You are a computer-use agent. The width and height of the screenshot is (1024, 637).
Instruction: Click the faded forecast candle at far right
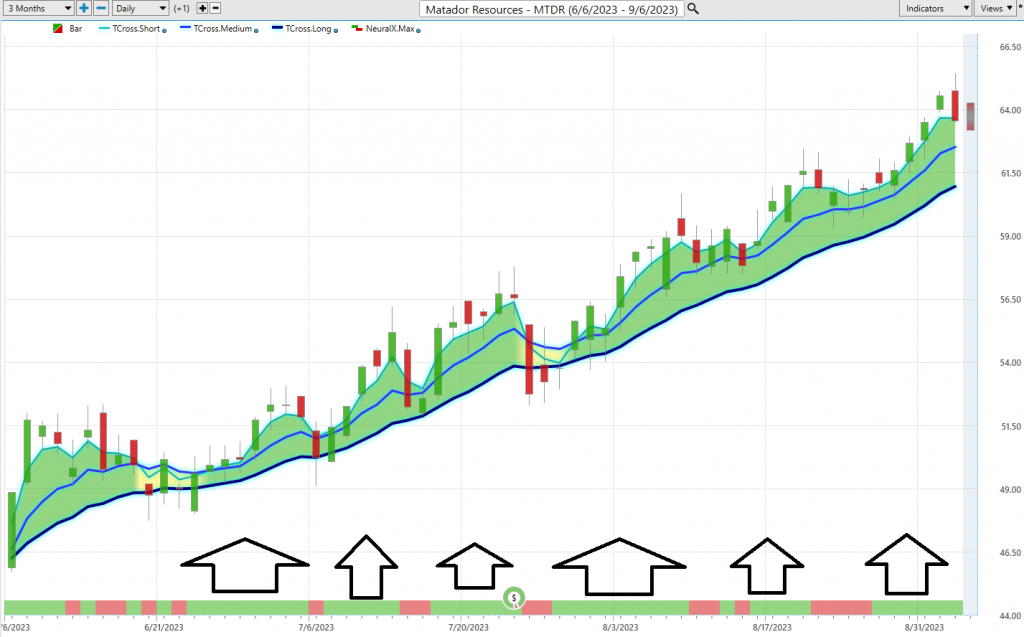click(970, 116)
